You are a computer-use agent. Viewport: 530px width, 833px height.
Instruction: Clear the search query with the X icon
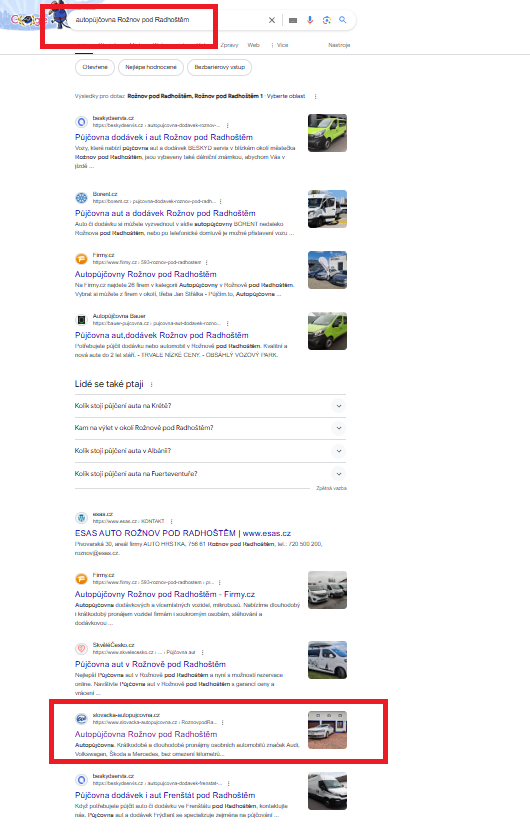point(271,20)
